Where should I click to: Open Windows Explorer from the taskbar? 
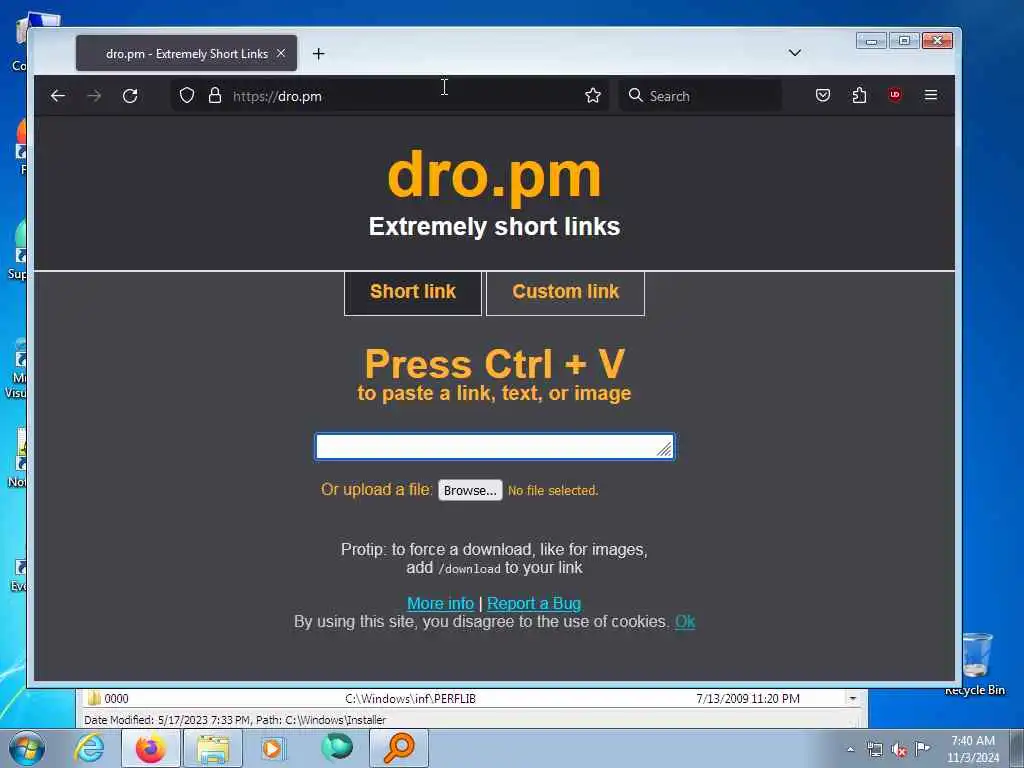click(x=213, y=748)
